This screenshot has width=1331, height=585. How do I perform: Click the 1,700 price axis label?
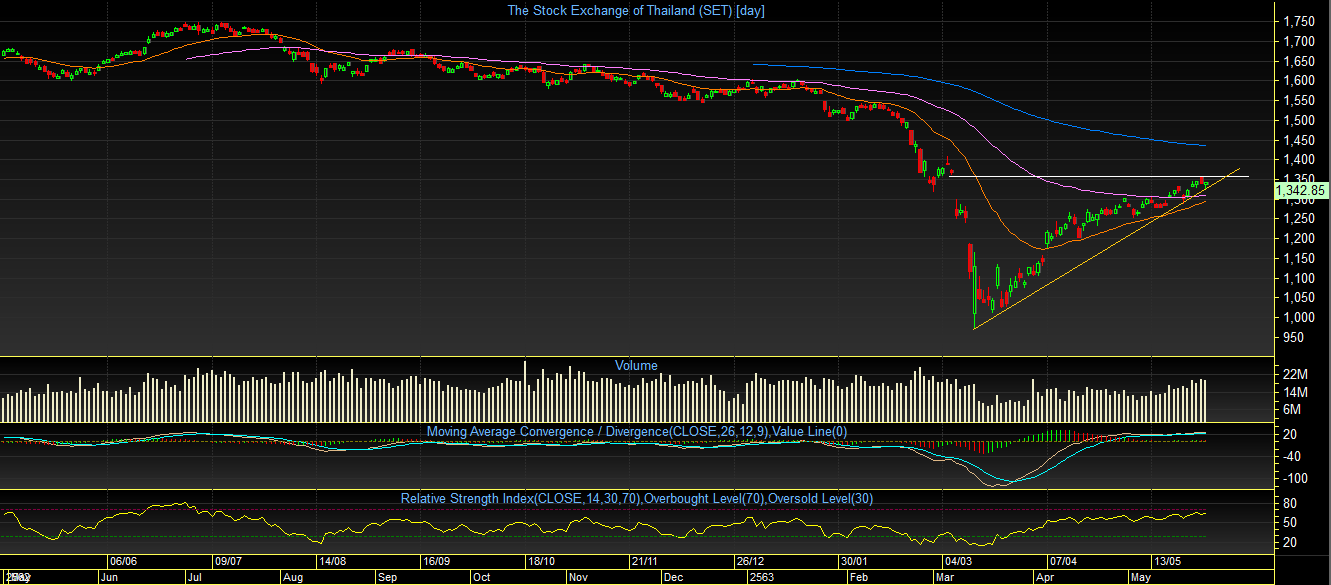[1299, 41]
